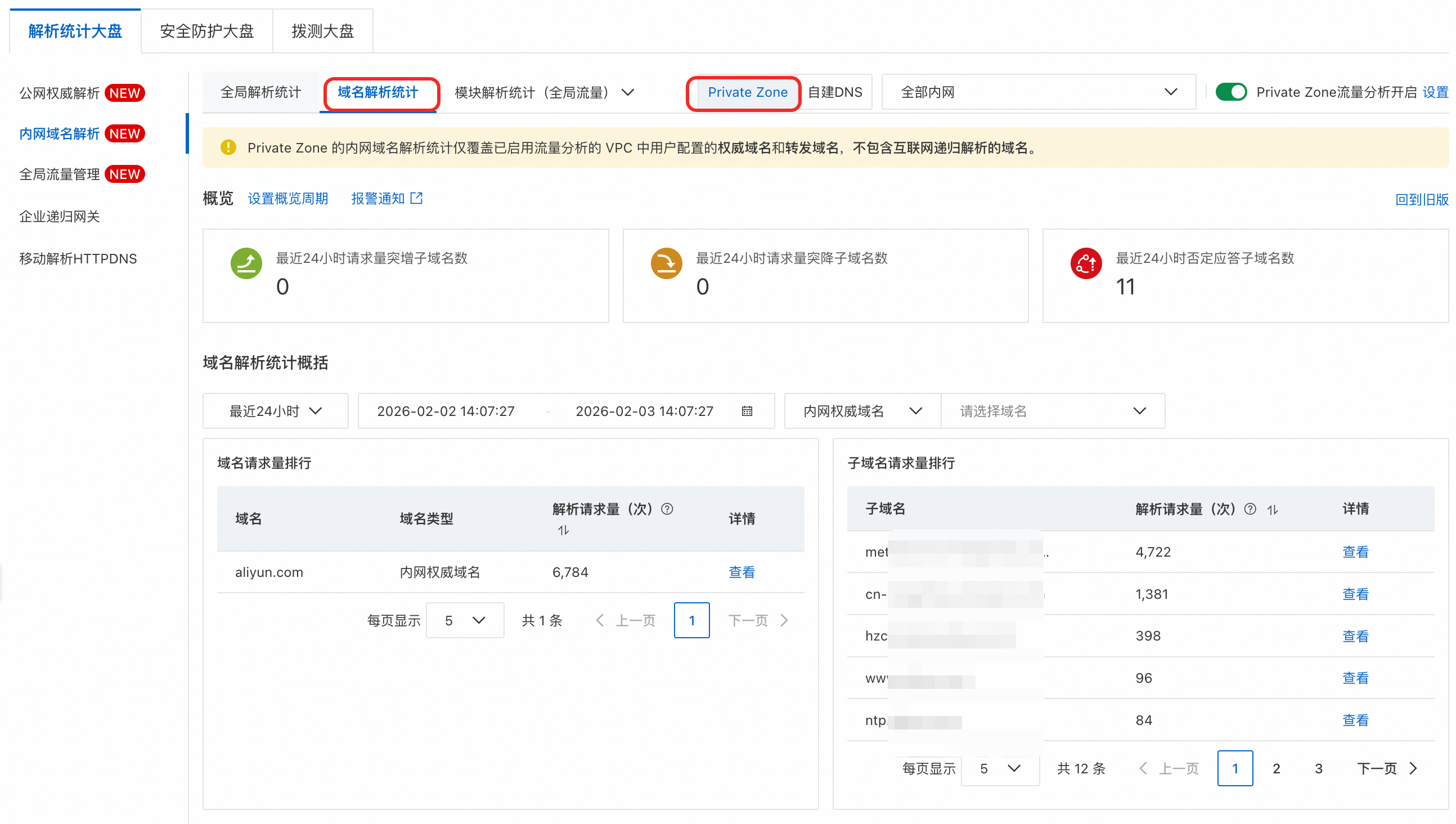Click the orange request drop overview icon
Viewport: 1456px width, 824px height.
(666, 263)
